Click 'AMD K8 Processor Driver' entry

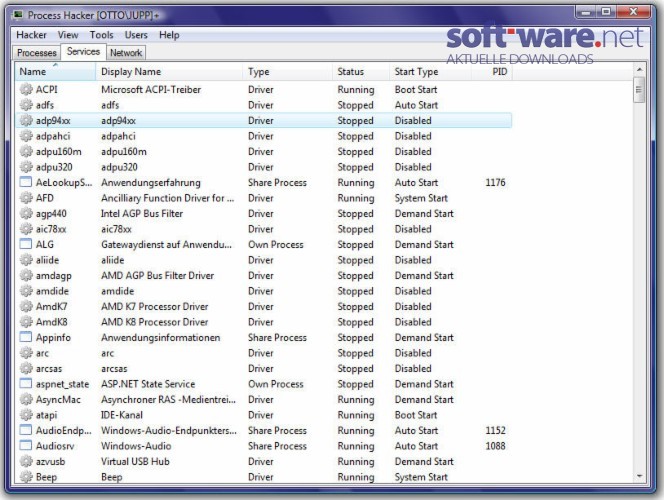[155, 322]
